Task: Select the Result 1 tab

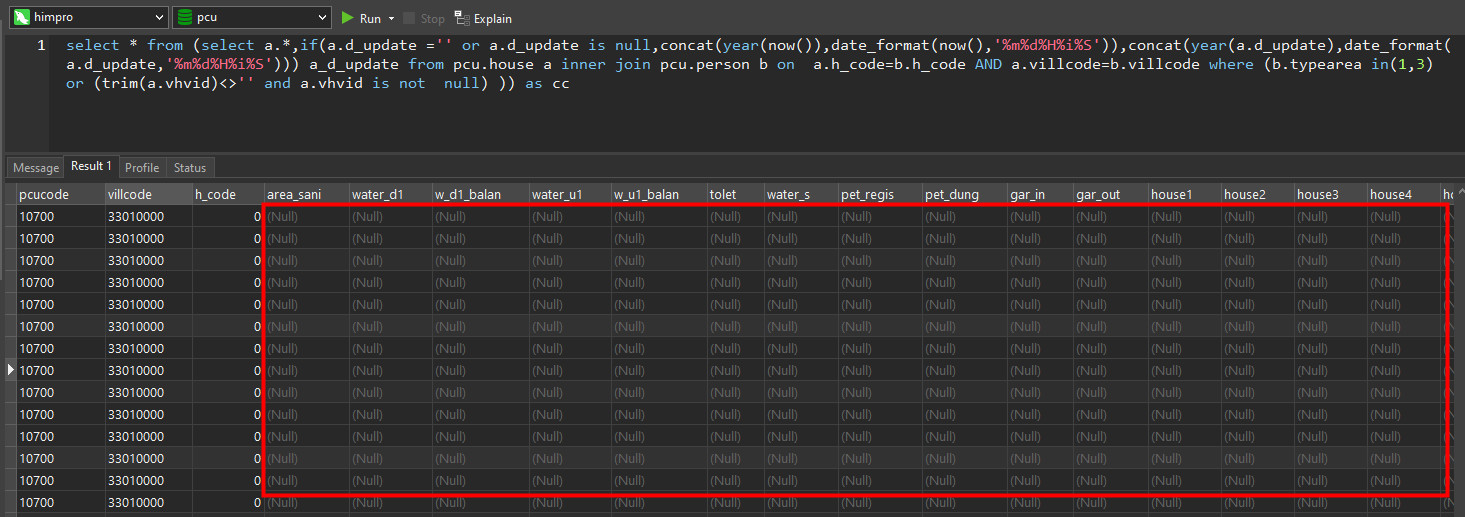Action: (91, 166)
